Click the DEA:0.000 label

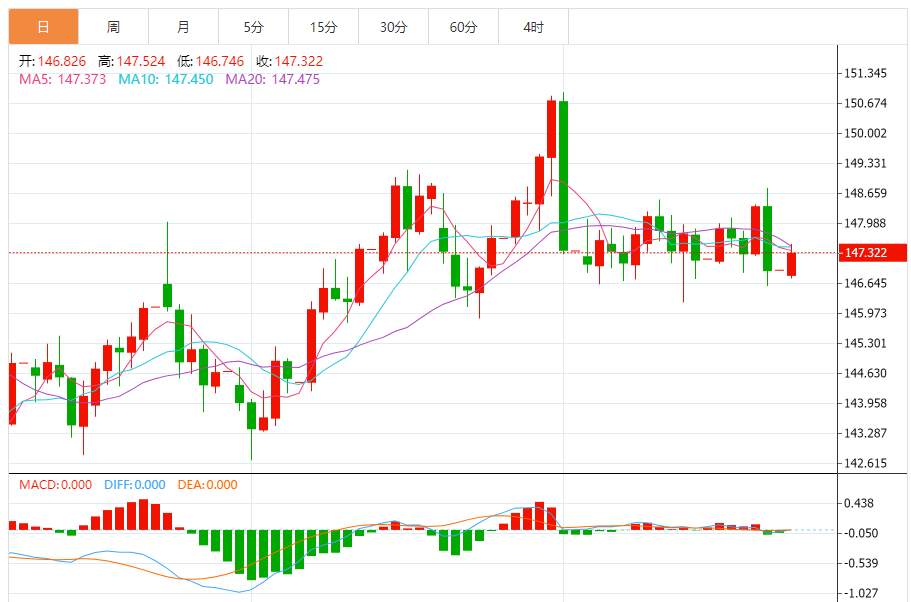[207, 485]
